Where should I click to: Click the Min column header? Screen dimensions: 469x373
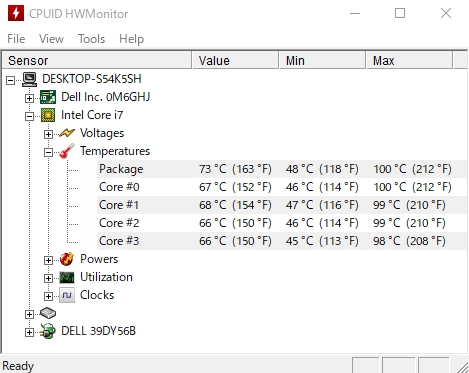point(322,61)
